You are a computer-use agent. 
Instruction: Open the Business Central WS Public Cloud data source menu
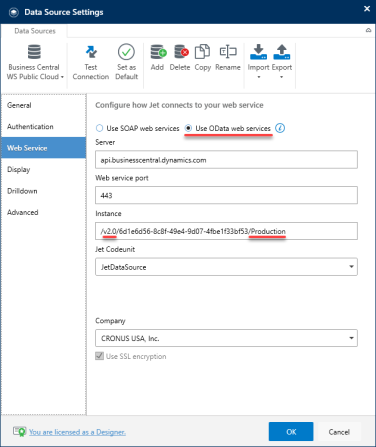pos(34,63)
